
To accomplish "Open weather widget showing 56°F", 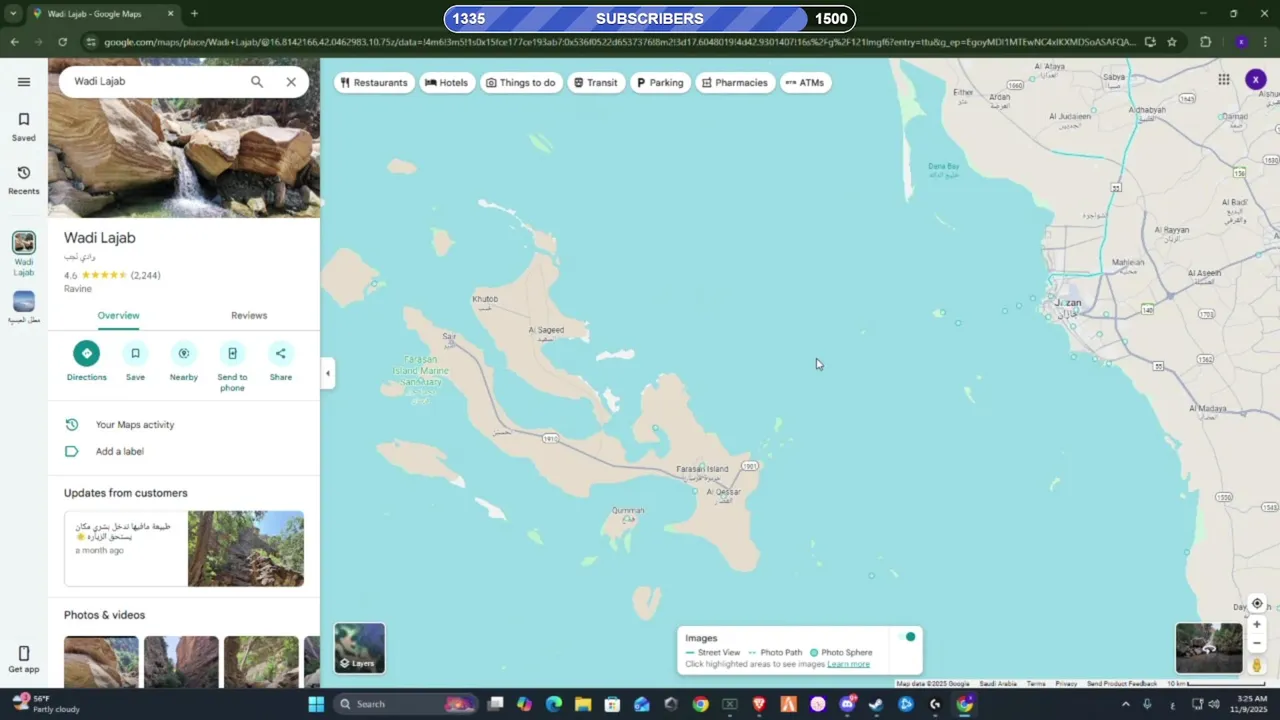I will pos(45,704).
